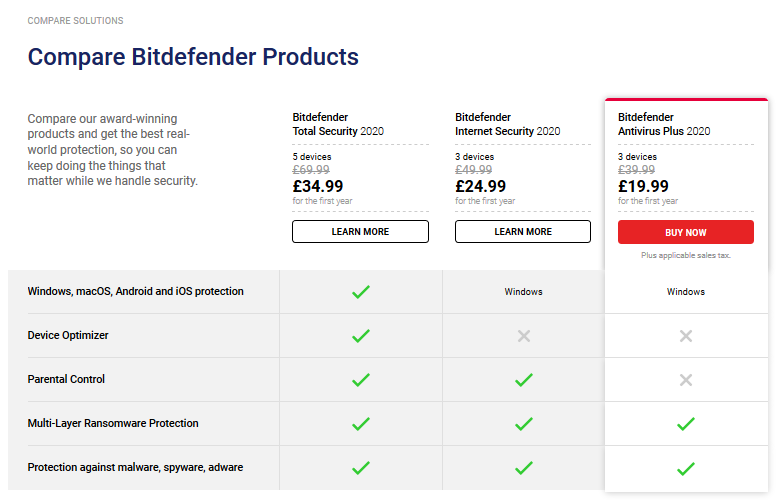776x500 pixels.
Task: Click Internet Security Parental Control checkmark
Action: click(x=523, y=380)
